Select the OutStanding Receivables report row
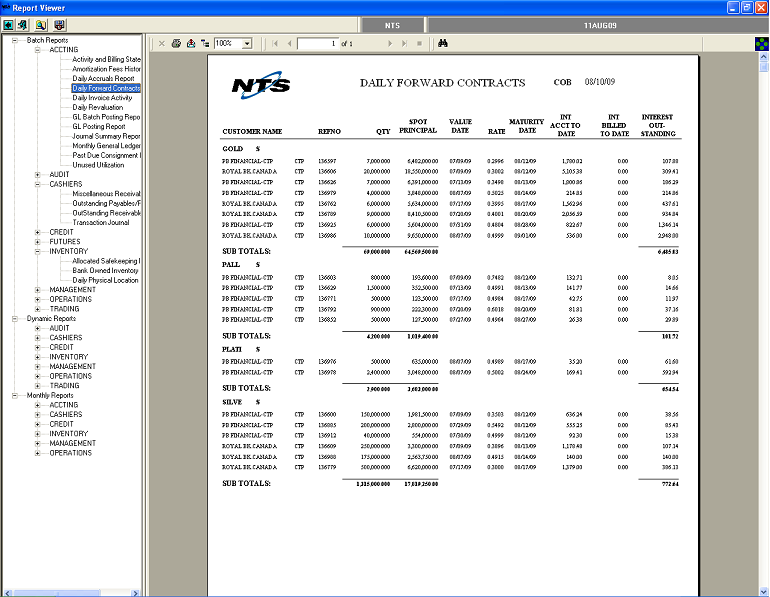The image size is (770, 597). point(106,213)
